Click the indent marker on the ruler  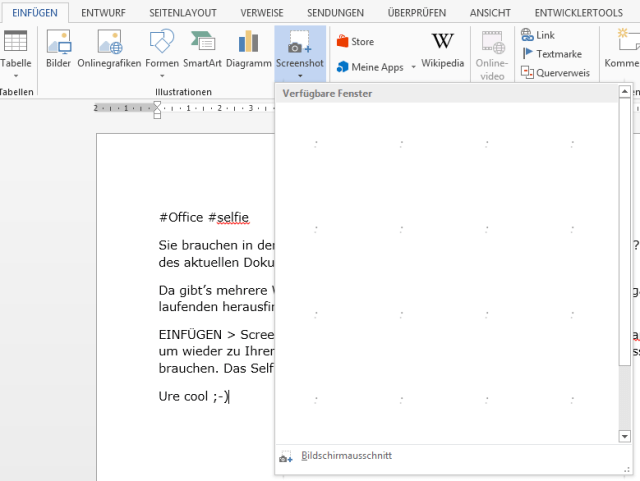(x=157, y=109)
